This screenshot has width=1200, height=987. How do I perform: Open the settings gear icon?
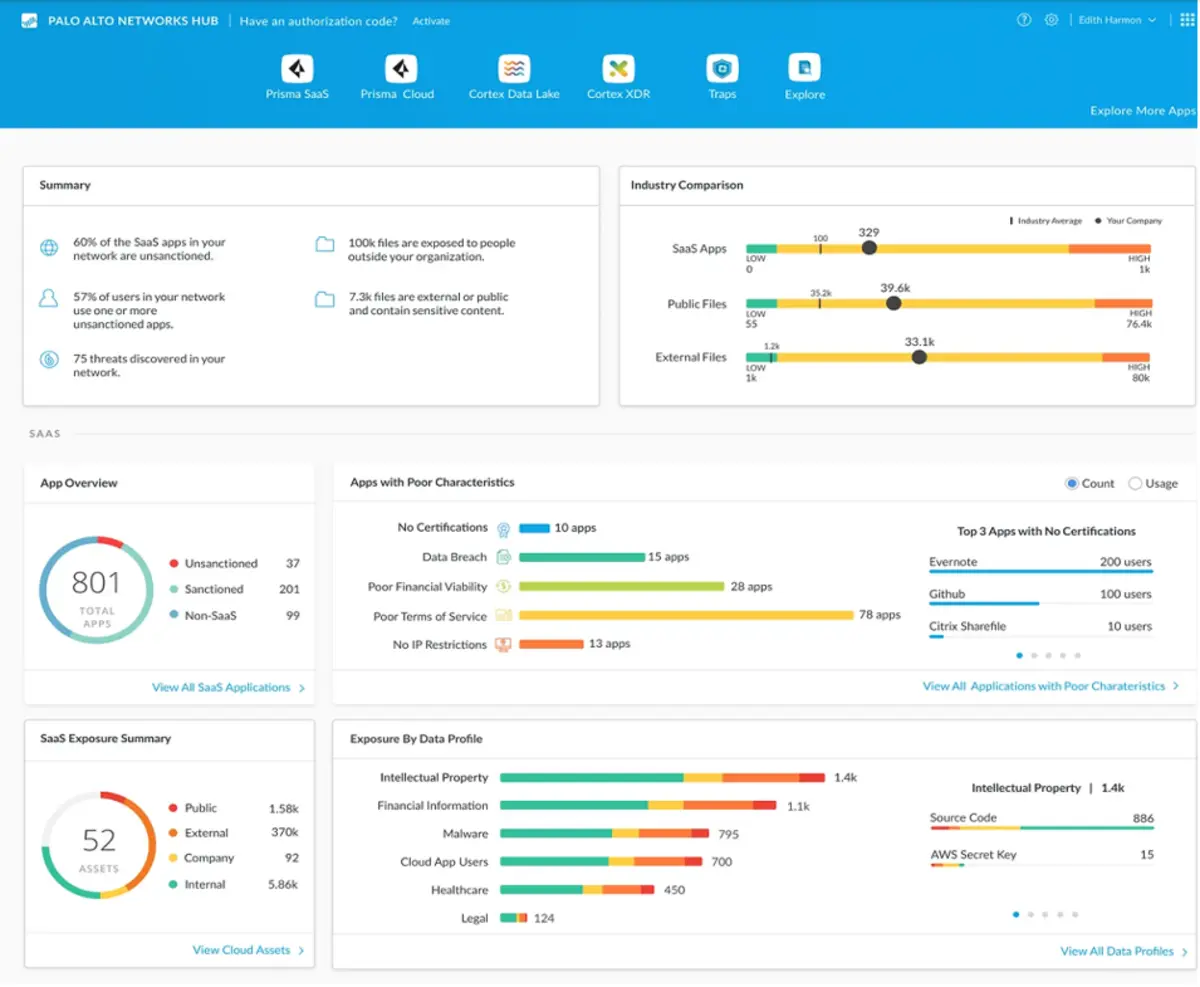pyautogui.click(x=1051, y=20)
